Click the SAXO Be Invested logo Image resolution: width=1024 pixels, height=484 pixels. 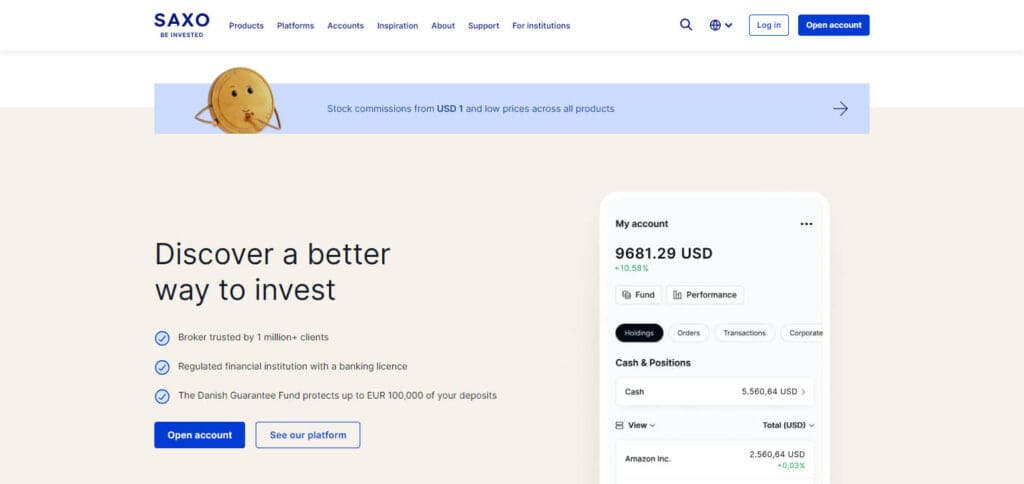tap(182, 25)
